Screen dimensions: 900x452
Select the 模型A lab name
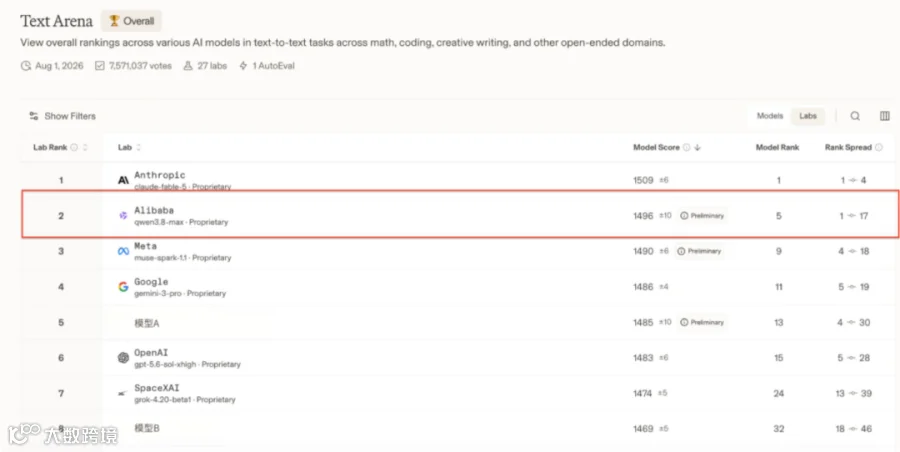pos(147,323)
